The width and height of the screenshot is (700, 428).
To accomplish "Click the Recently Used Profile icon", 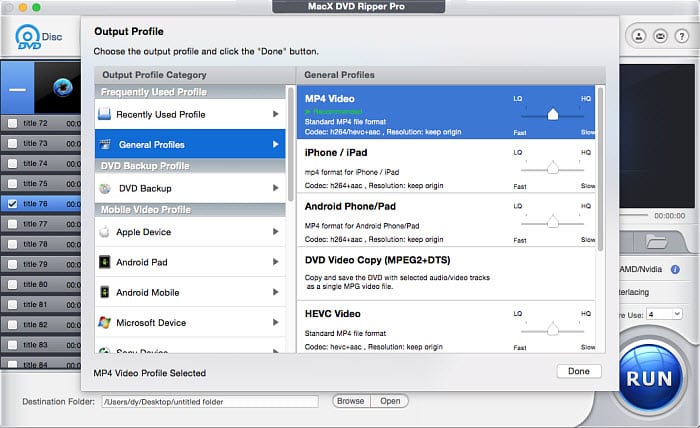I will point(104,114).
